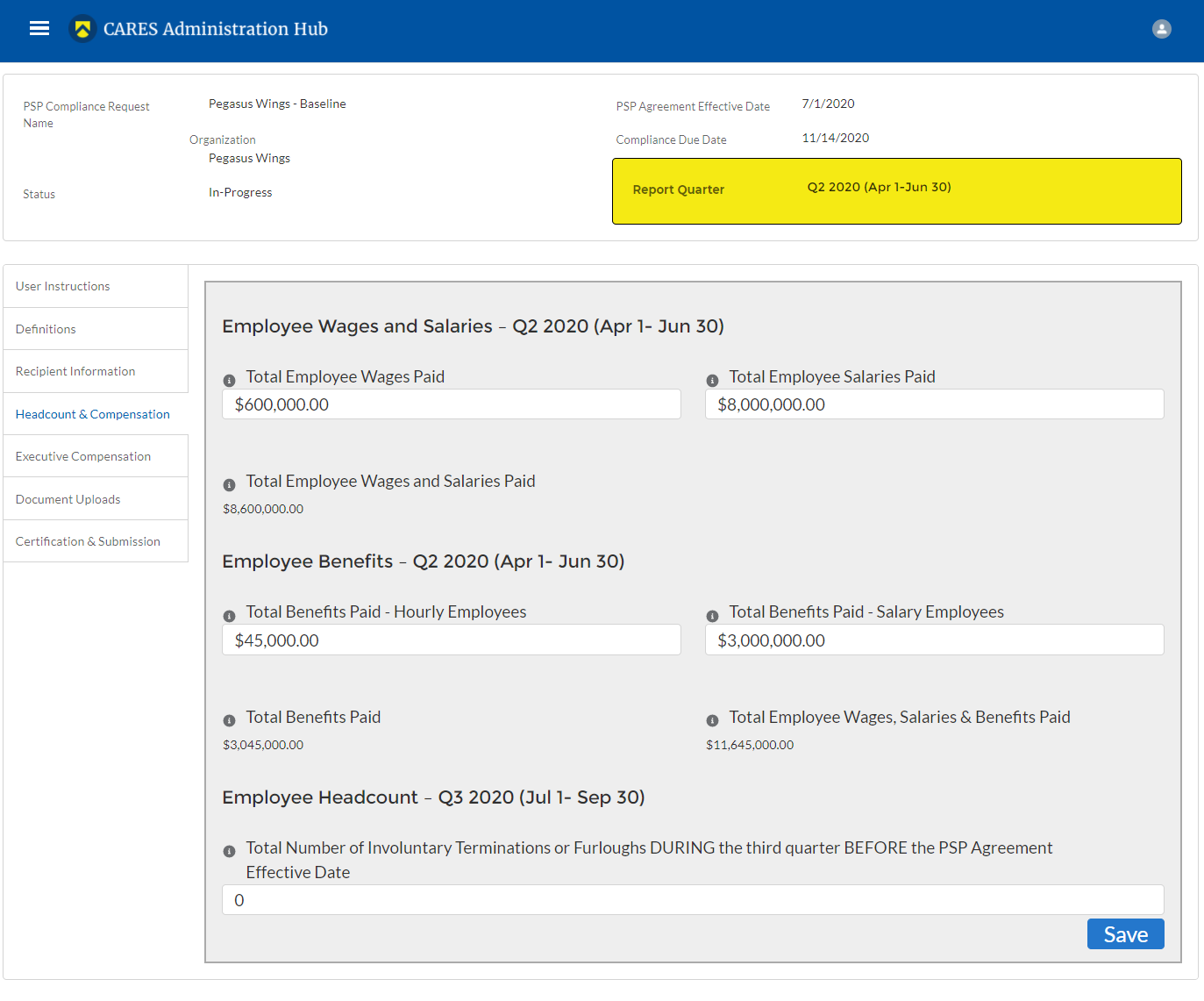The image size is (1204, 1001).
Task: Edit the Total Employee Salaries Paid field
Action: (x=934, y=404)
